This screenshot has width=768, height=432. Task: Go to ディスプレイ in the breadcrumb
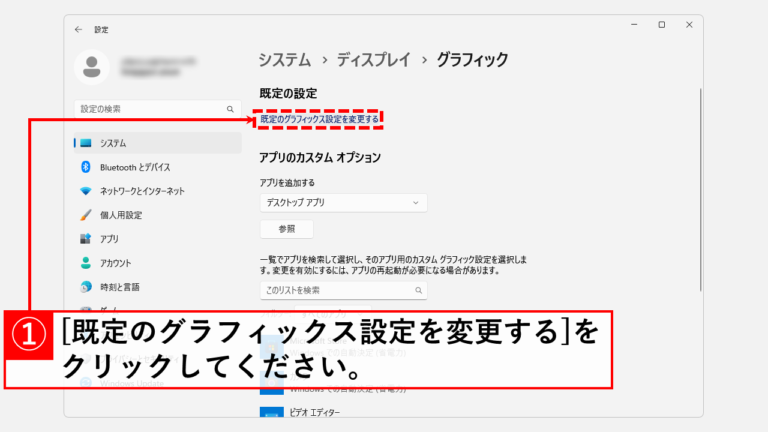pyautogui.click(x=373, y=60)
